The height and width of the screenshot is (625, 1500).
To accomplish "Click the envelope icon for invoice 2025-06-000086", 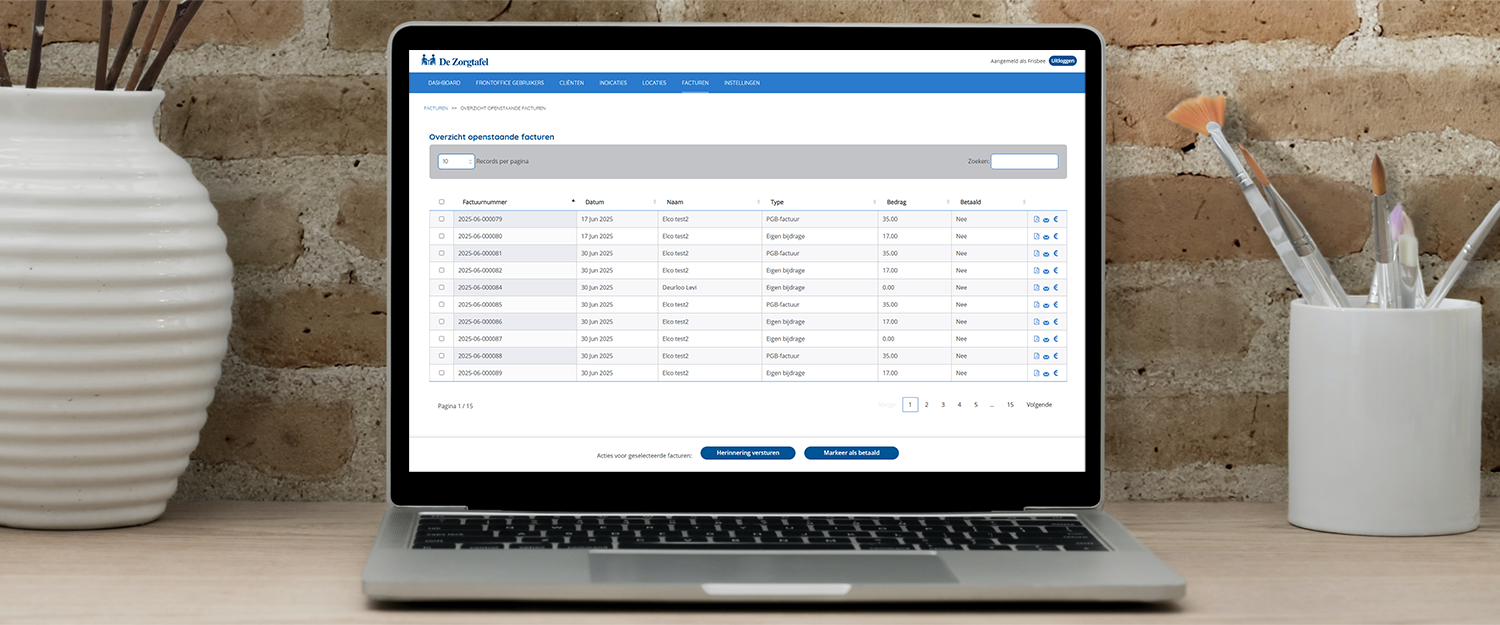I will tap(1046, 322).
